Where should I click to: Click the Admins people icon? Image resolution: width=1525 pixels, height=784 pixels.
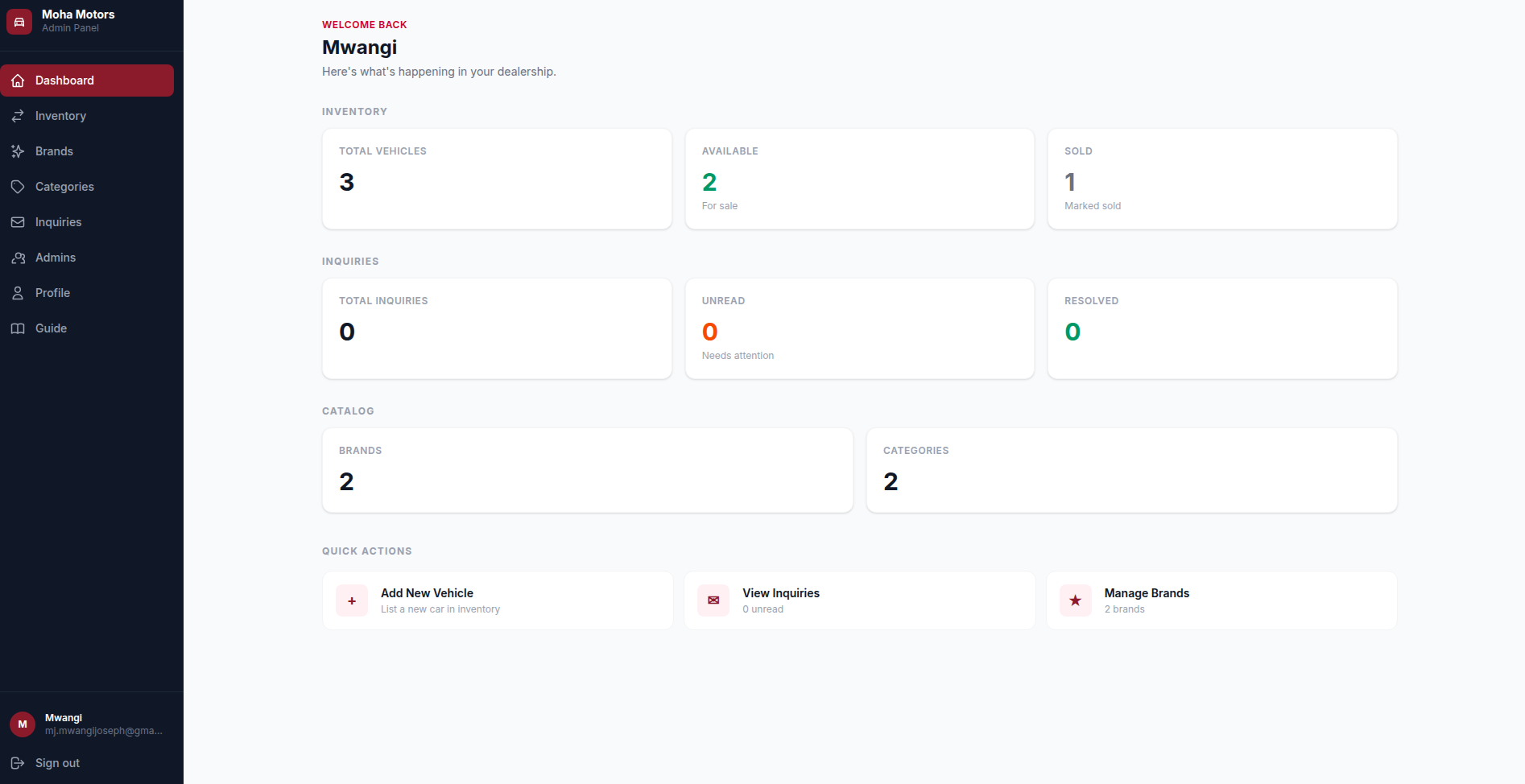[x=18, y=258]
